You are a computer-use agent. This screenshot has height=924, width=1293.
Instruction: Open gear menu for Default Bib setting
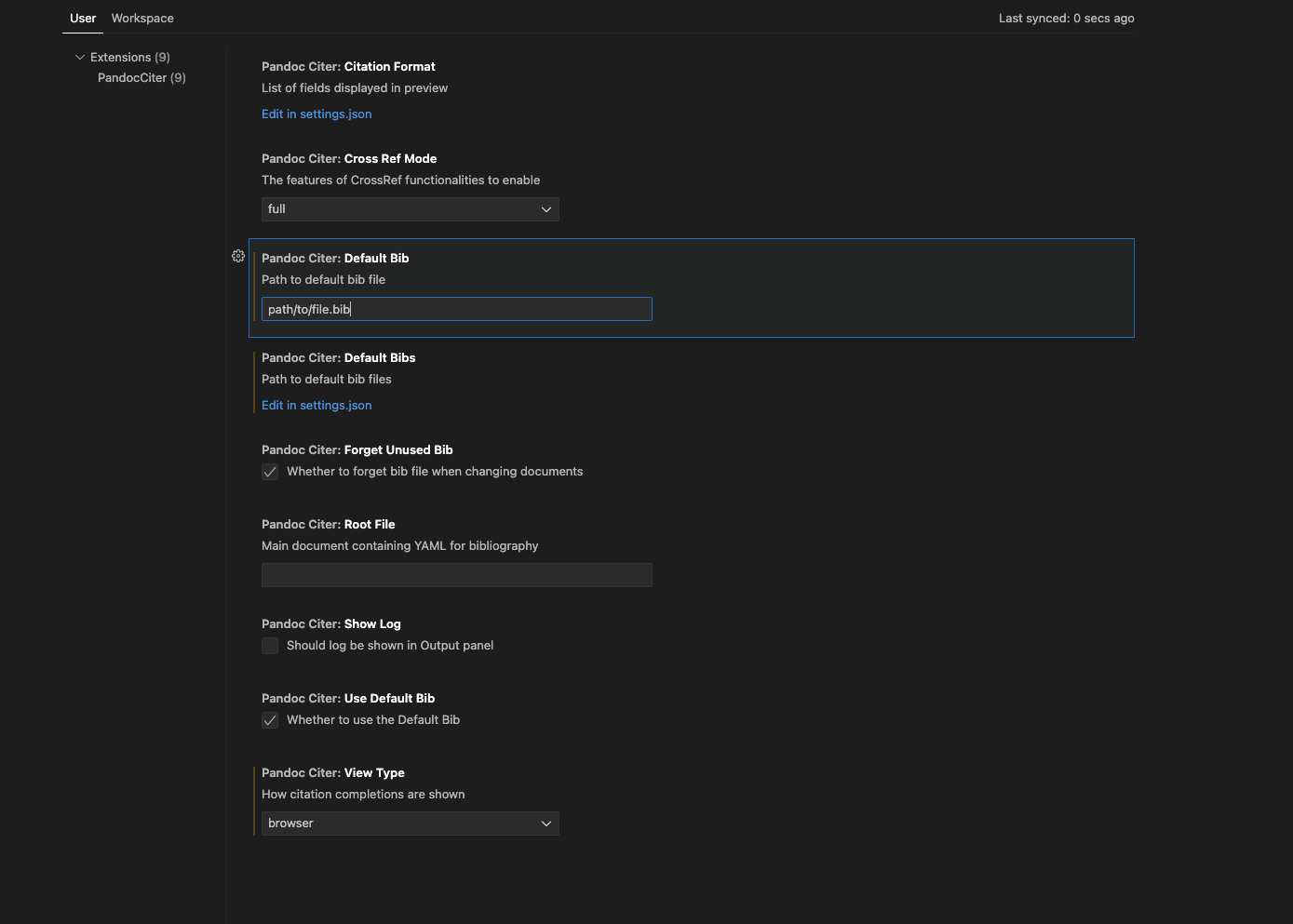238,256
